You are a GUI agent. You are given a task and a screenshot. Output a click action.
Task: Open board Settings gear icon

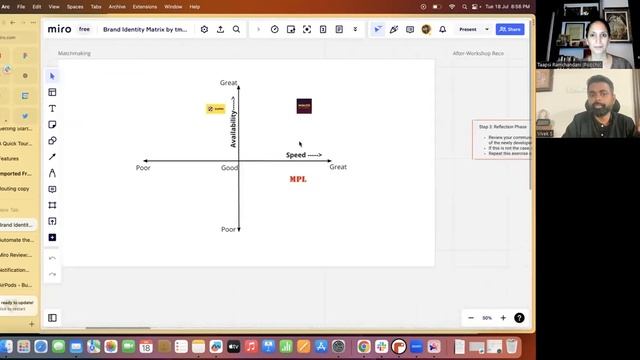204,29
